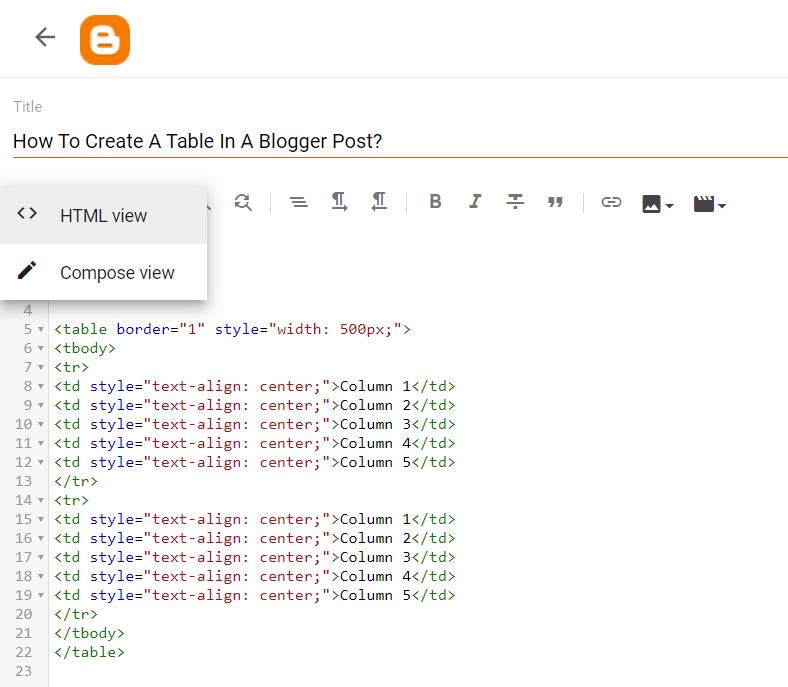Click the 'Column 4' code on line 11

click(x=254, y=443)
